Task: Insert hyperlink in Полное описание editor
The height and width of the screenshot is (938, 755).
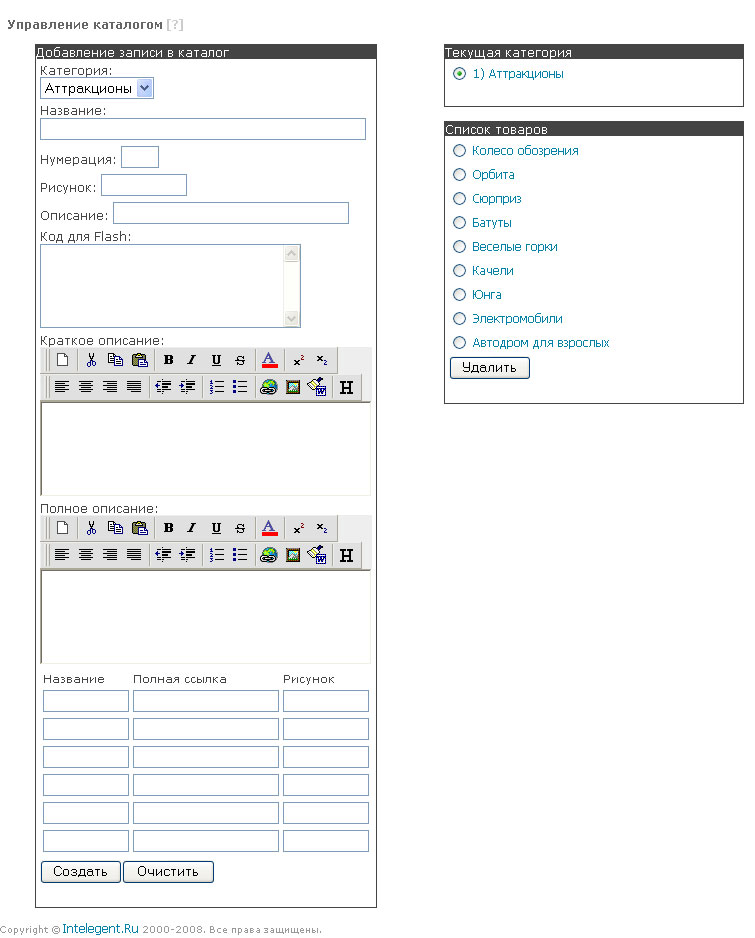Action: (x=269, y=555)
